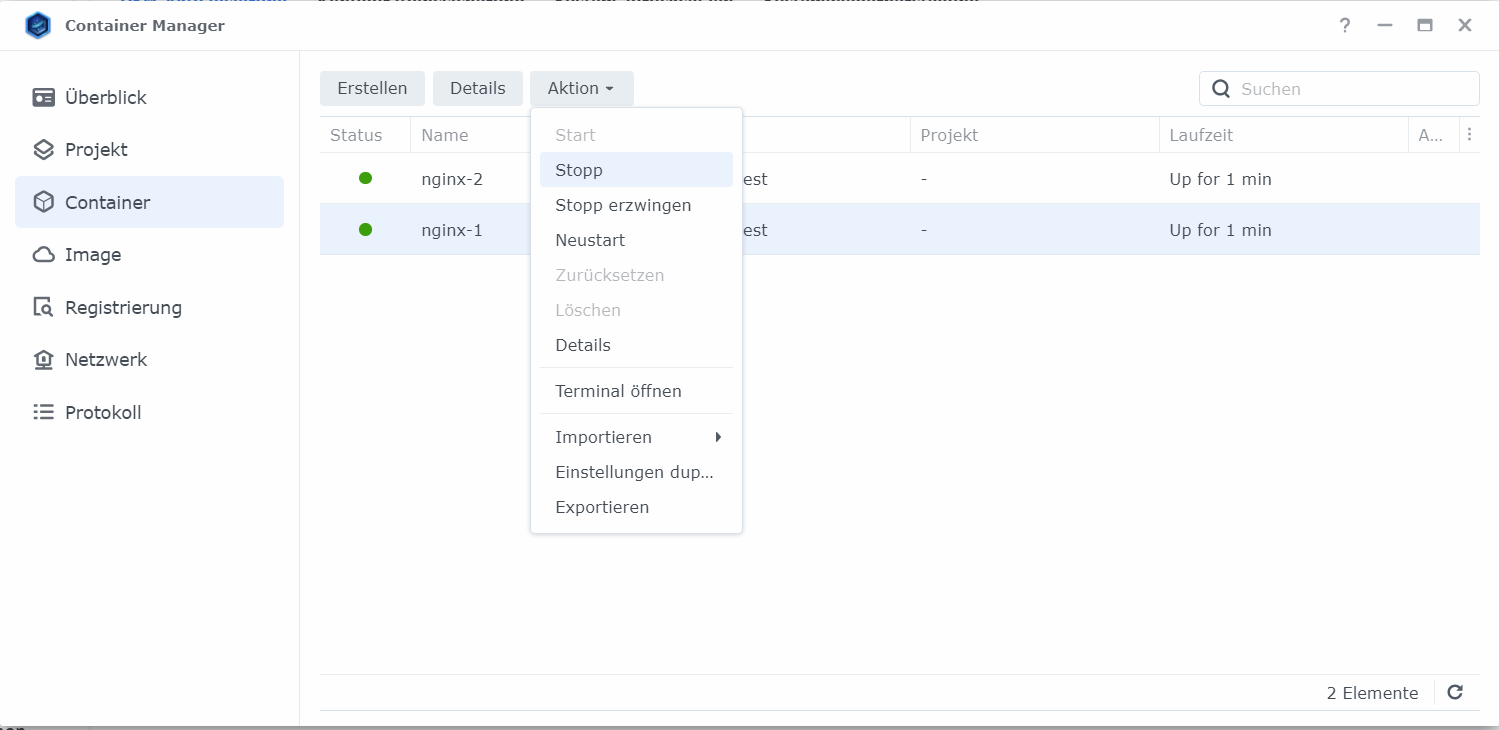Select Terminal öffnen from the menu

618,391
